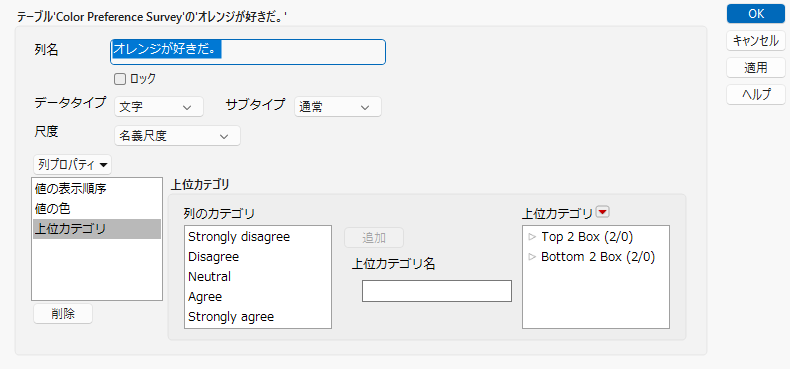Select 値の表示順序 in the property list
Viewport: 790px width, 369px height.
click(97, 189)
